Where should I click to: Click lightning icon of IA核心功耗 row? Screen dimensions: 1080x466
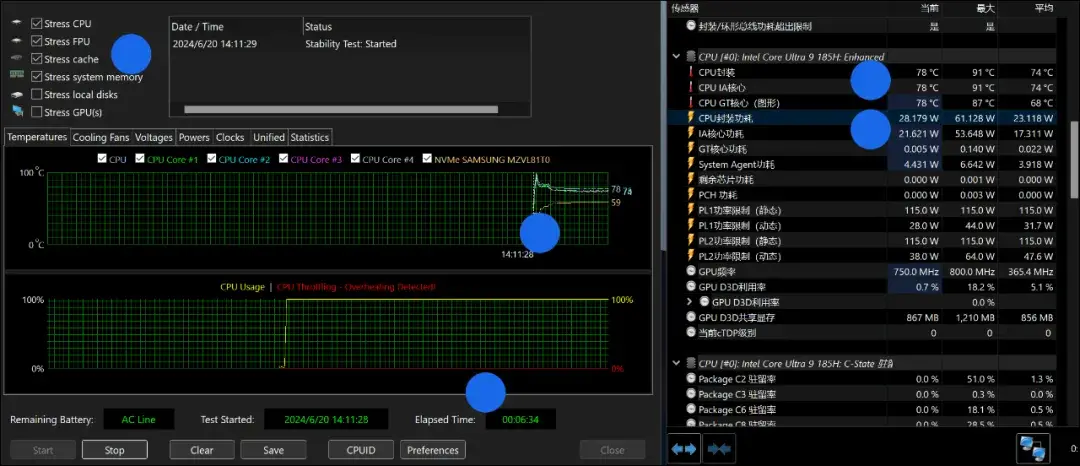click(x=691, y=134)
